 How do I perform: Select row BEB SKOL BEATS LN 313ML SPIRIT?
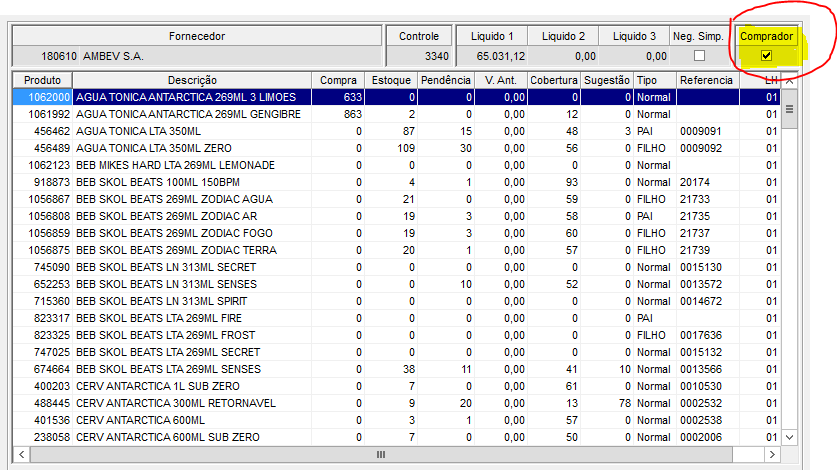(x=397, y=301)
